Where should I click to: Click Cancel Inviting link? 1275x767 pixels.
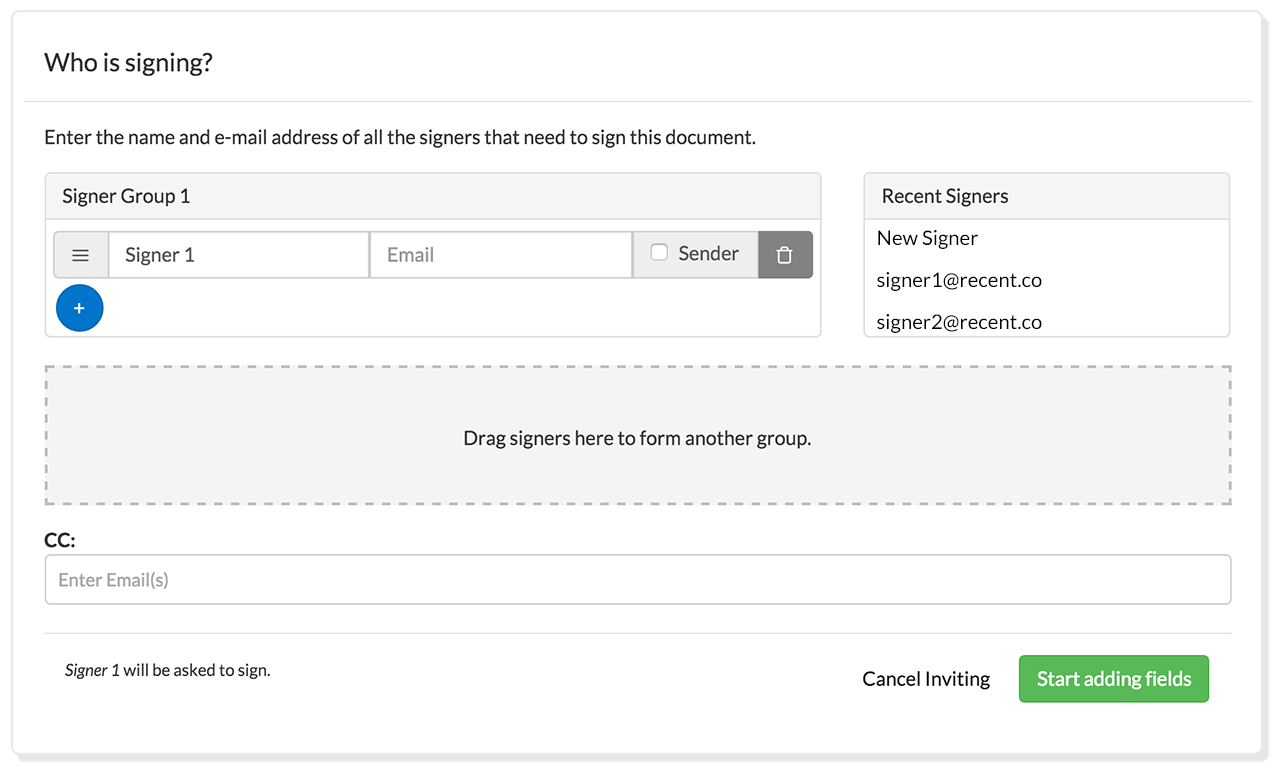(926, 679)
